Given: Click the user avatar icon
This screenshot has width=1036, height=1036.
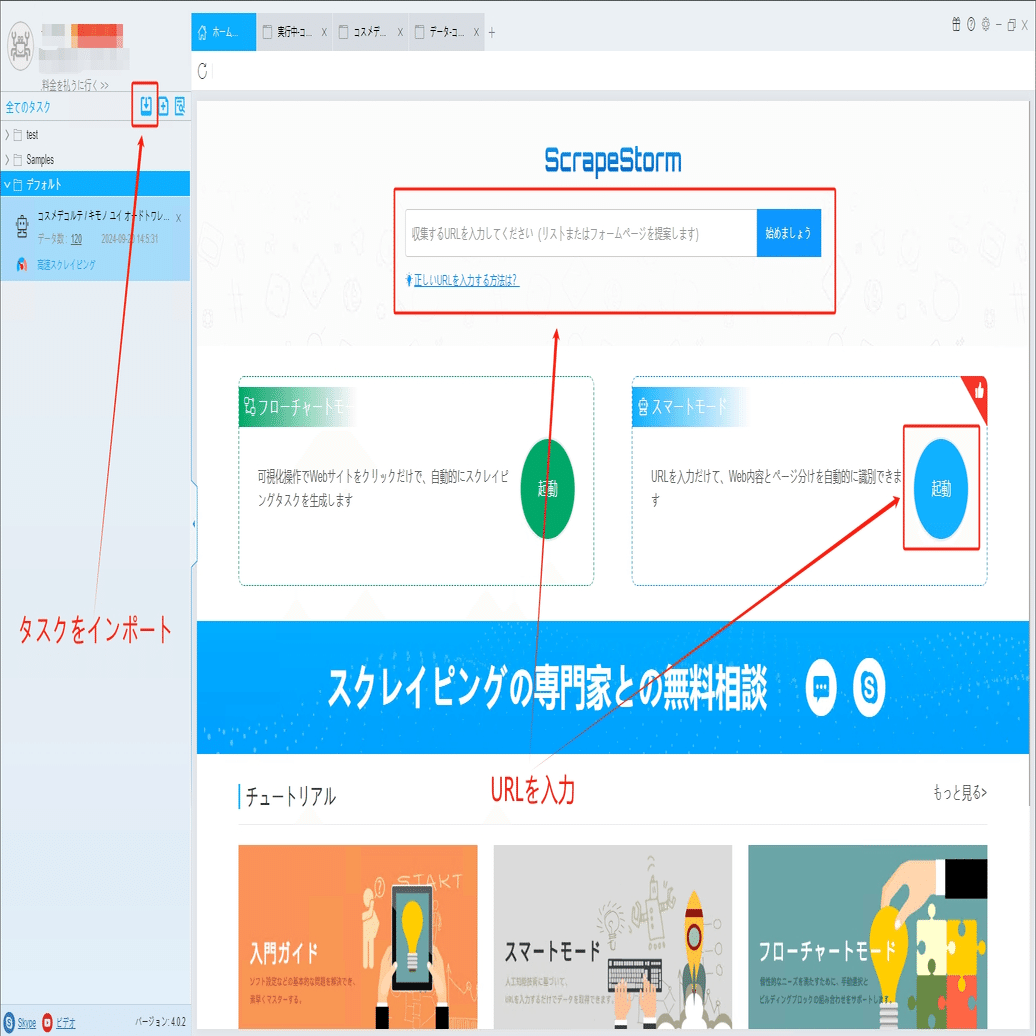Looking at the screenshot, I should pos(20,46).
